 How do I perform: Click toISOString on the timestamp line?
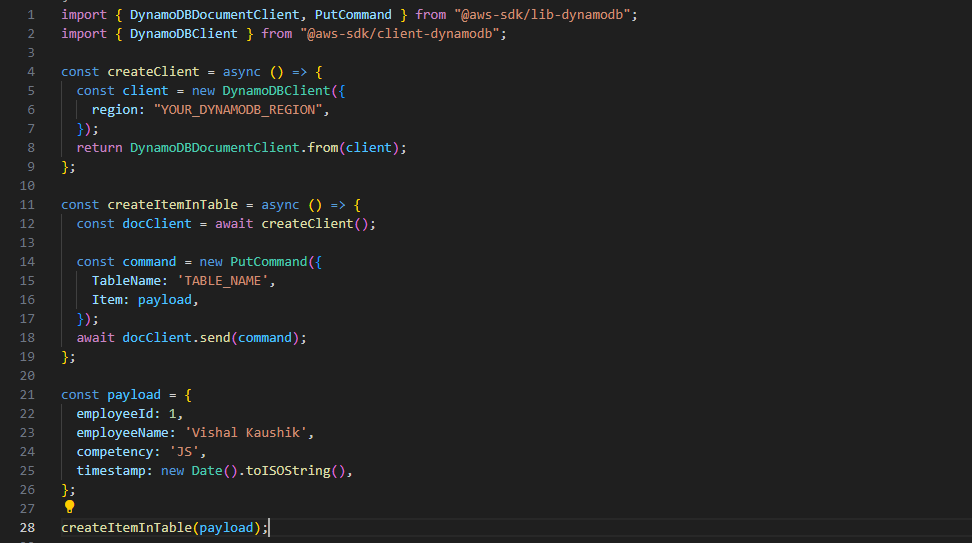(x=288, y=470)
